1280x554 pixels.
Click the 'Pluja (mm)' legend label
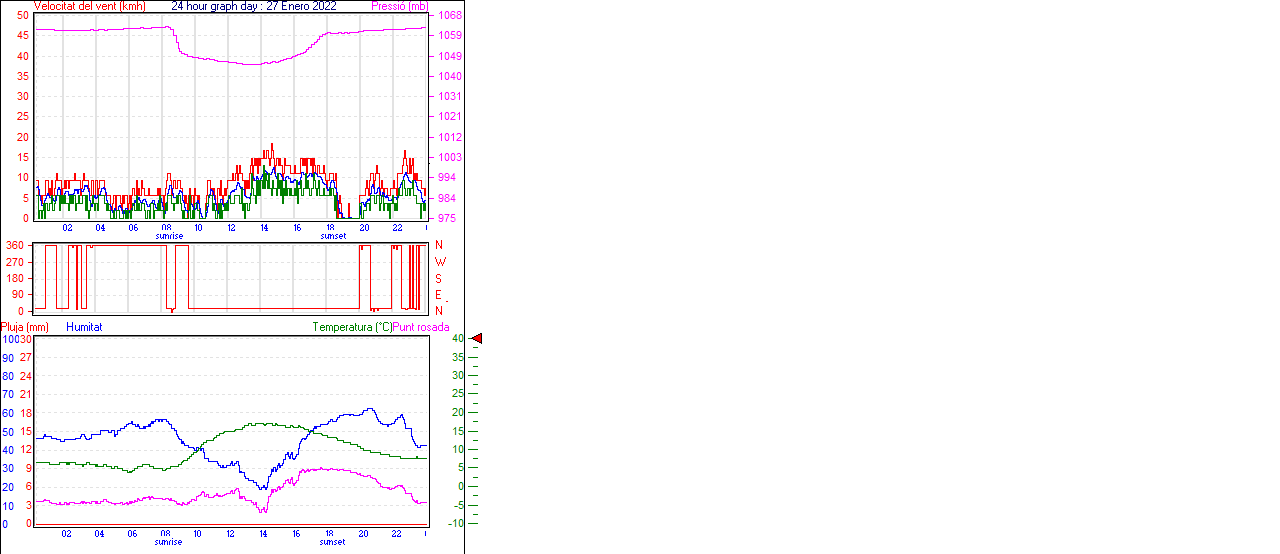25,327
